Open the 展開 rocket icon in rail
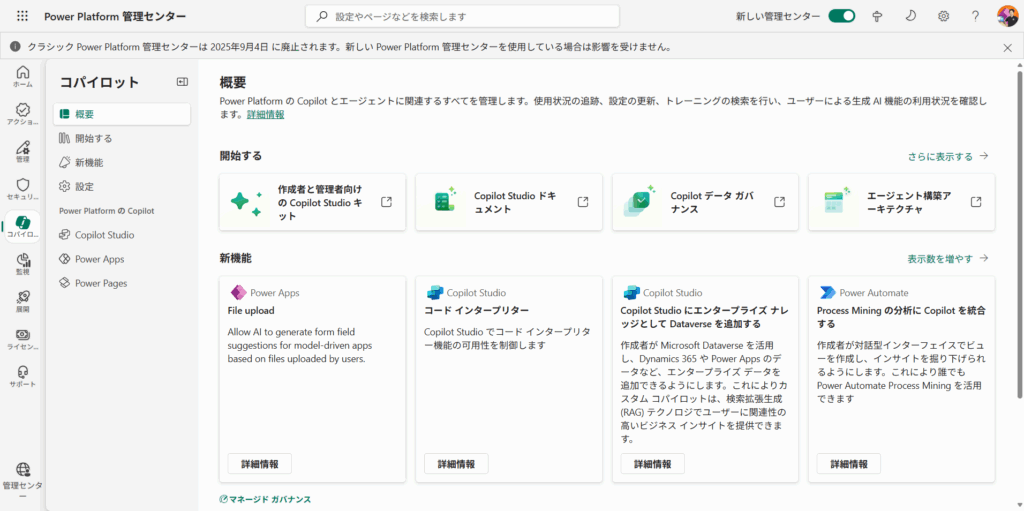The width and height of the screenshot is (1024, 511). point(22,301)
